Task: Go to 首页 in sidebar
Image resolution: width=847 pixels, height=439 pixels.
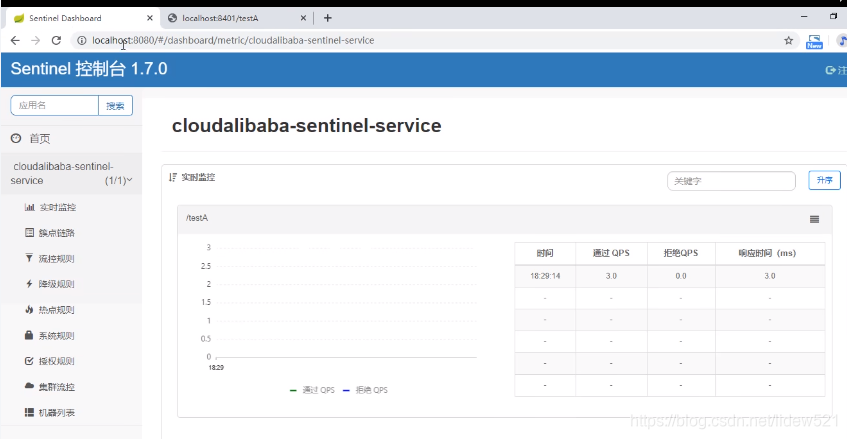Action: [39, 139]
